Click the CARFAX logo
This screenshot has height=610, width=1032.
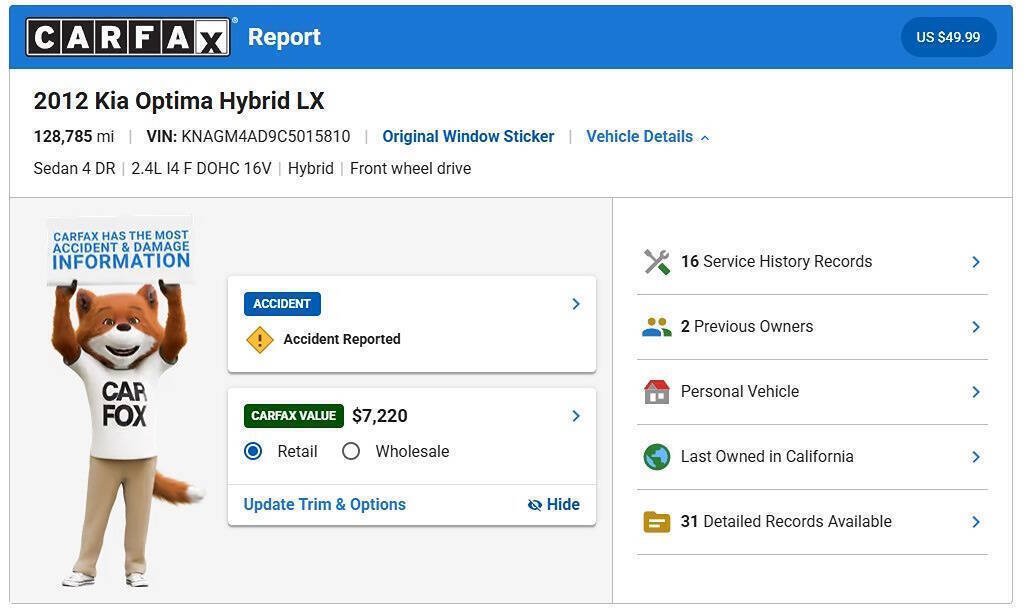click(x=128, y=38)
